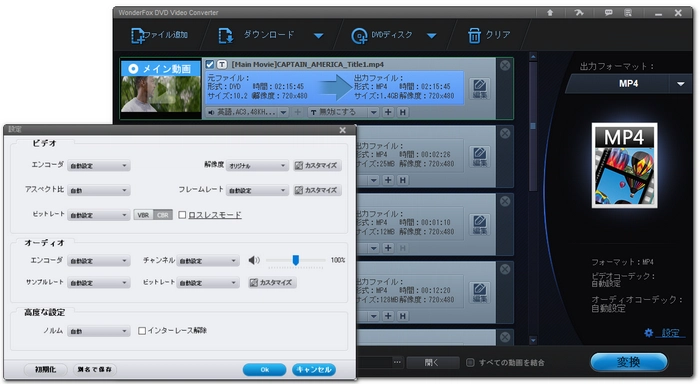The width and height of the screenshot is (700, 384).
Task: Click the DVDディスク disc icon
Action: pos(359,36)
